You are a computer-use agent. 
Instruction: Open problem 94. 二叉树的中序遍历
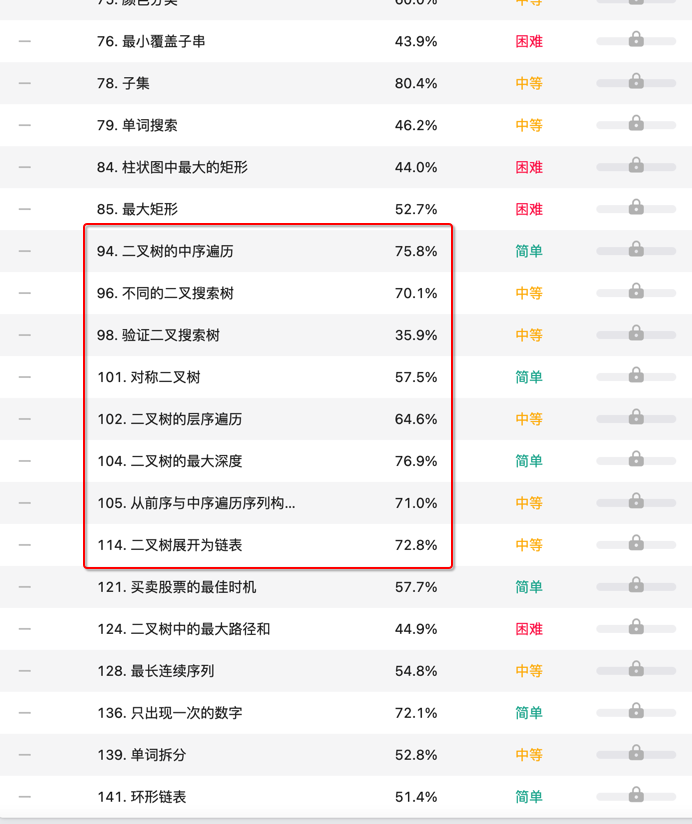[x=160, y=251]
